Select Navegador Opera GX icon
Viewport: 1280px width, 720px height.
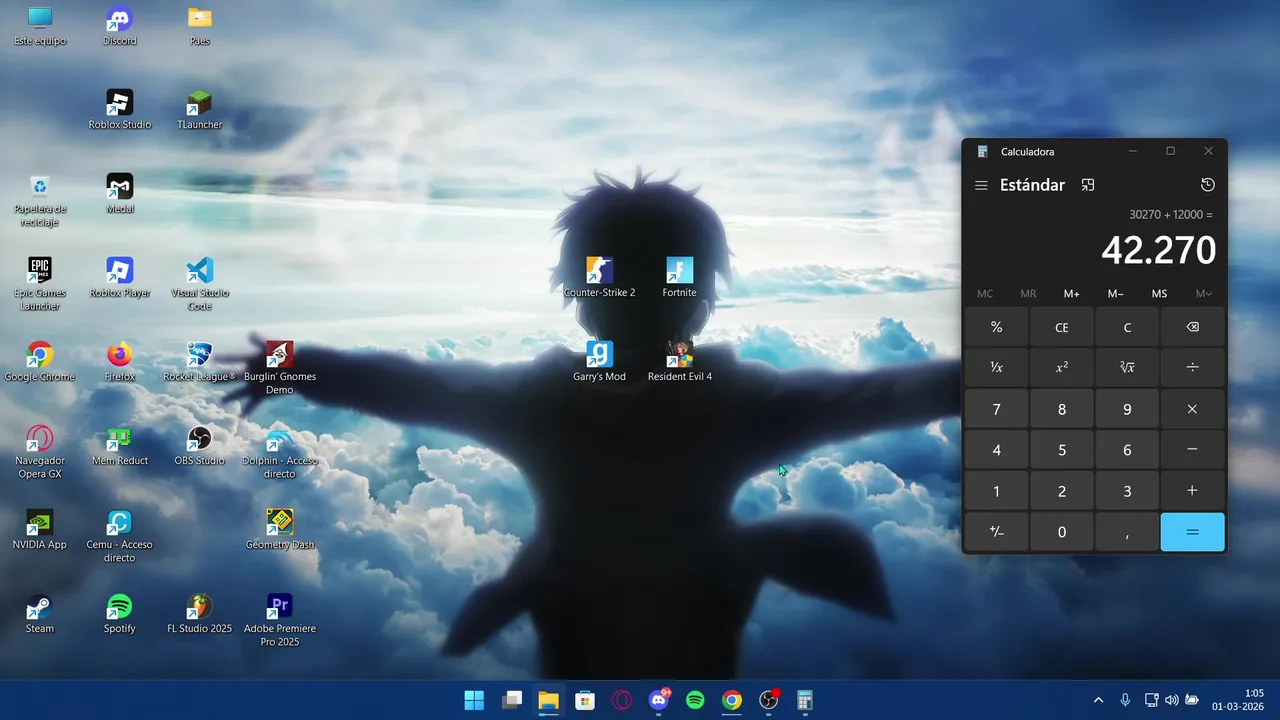click(x=40, y=452)
